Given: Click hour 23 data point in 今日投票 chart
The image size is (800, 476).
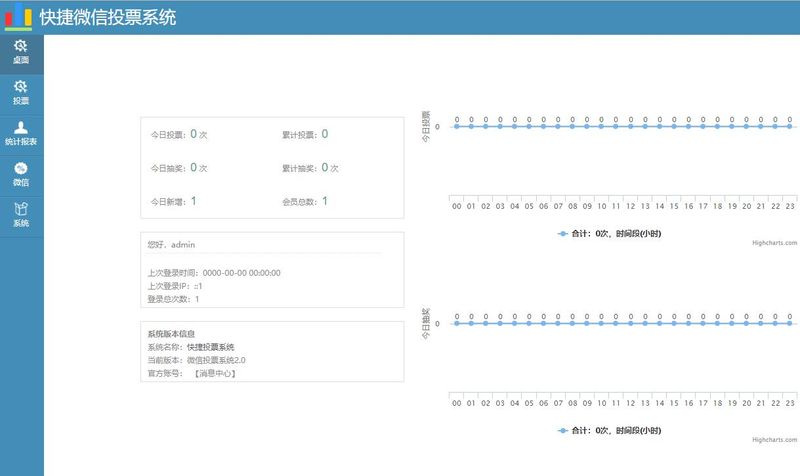Looking at the screenshot, I should click(x=790, y=127).
